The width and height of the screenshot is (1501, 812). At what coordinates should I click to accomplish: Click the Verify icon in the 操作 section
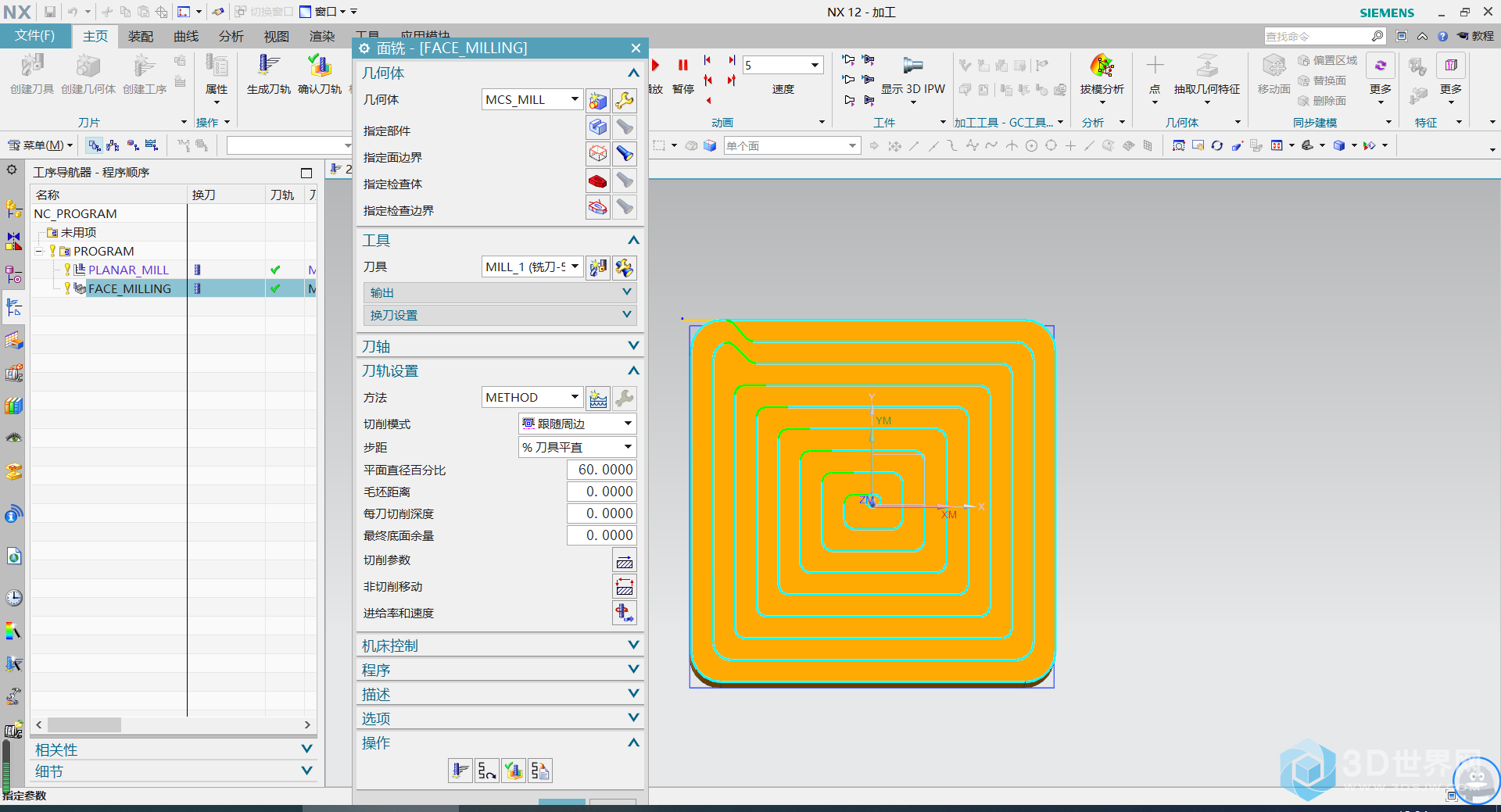coord(514,771)
